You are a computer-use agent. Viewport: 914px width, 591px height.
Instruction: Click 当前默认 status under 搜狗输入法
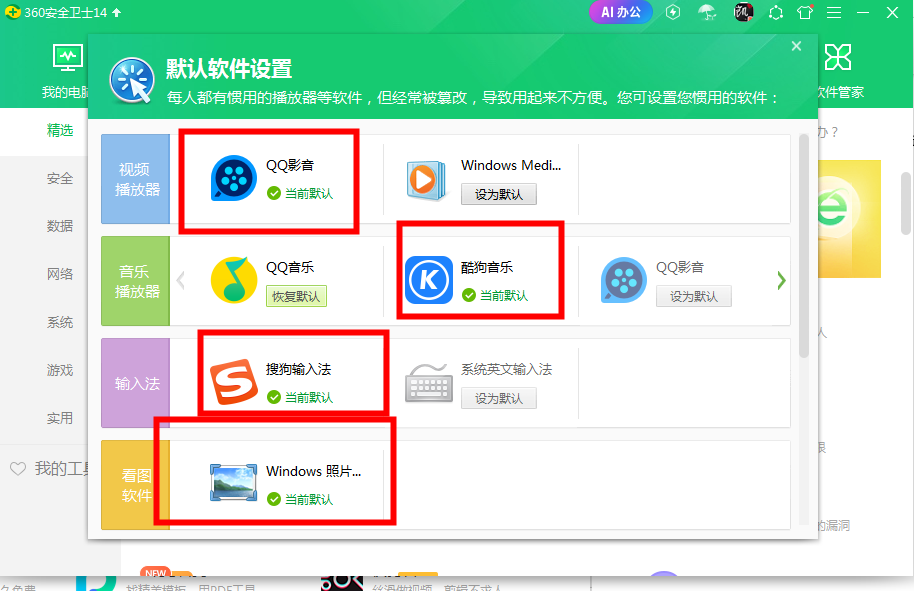tap(300, 397)
